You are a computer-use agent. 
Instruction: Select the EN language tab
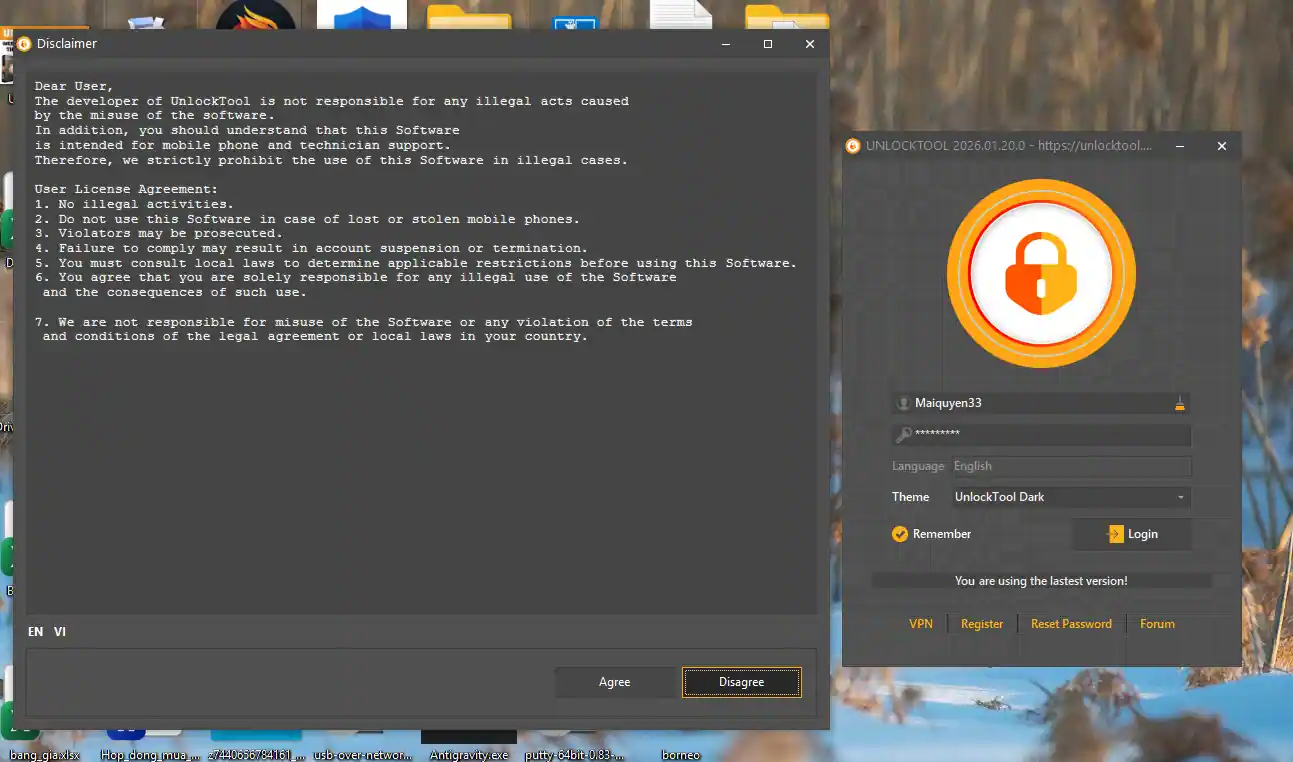pos(35,631)
